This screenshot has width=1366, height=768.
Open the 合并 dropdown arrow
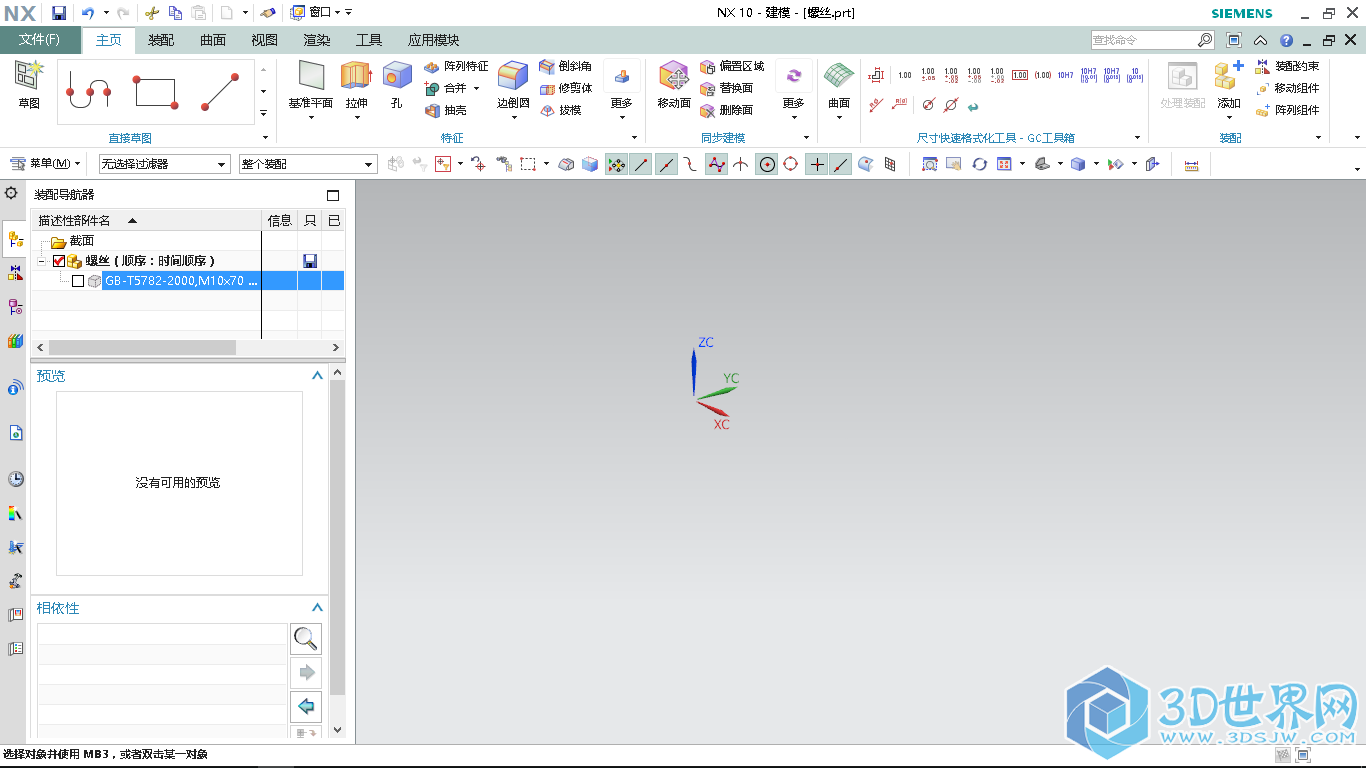(x=476, y=88)
